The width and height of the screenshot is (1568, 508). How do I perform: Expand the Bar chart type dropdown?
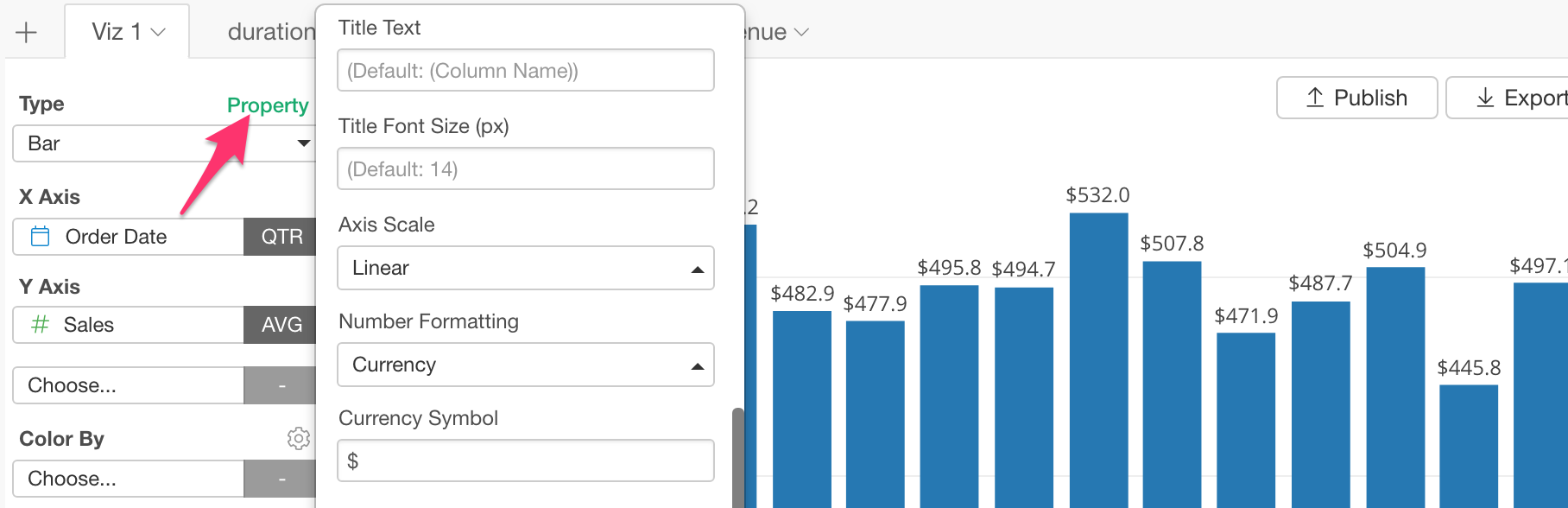pos(162,143)
